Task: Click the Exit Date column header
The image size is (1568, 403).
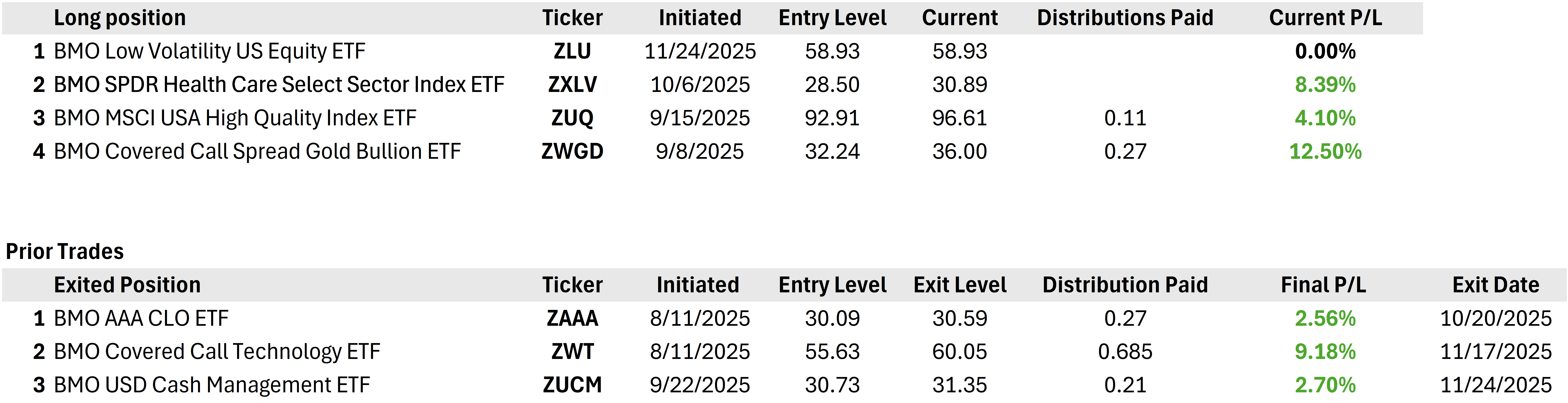Action: (x=1496, y=285)
